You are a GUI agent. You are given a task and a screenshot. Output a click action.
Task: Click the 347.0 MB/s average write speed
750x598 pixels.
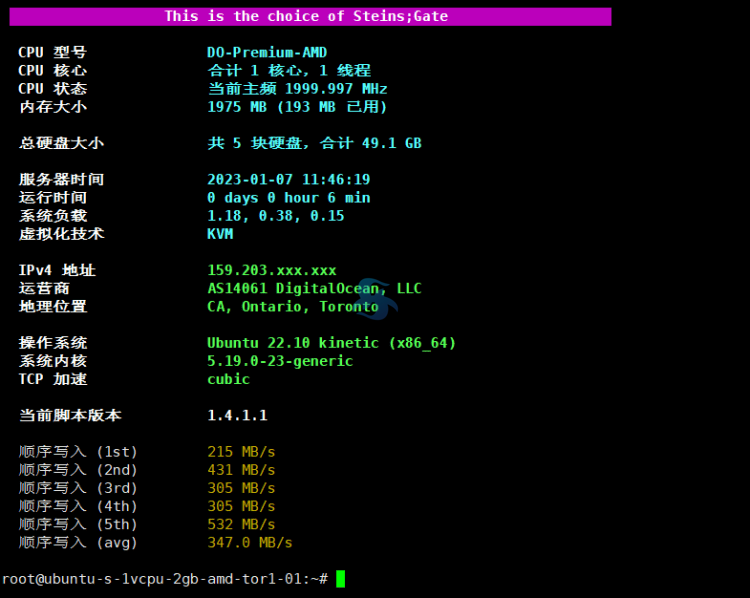pos(250,543)
